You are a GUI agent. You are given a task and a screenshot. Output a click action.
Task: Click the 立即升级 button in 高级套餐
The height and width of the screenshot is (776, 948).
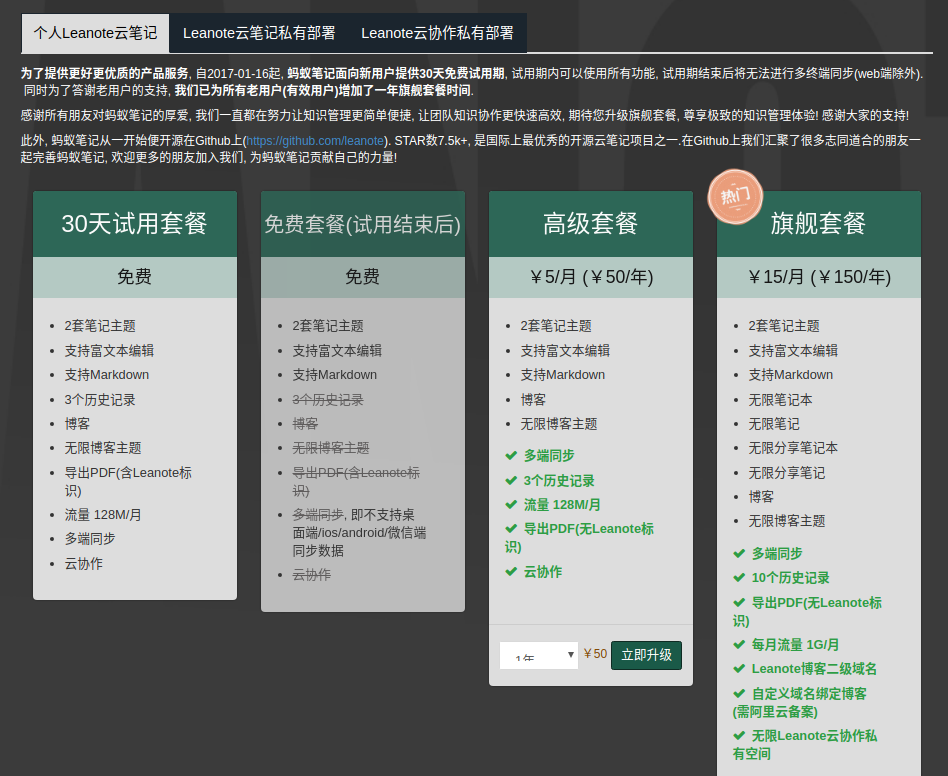(646, 655)
